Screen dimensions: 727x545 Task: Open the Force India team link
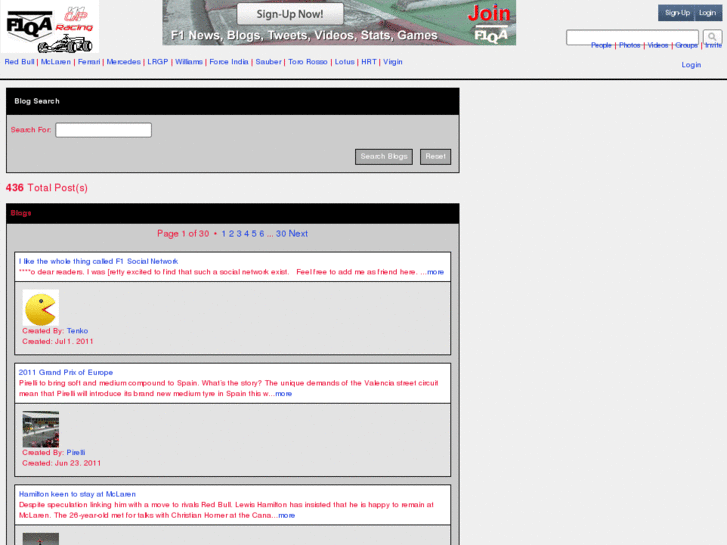(229, 62)
